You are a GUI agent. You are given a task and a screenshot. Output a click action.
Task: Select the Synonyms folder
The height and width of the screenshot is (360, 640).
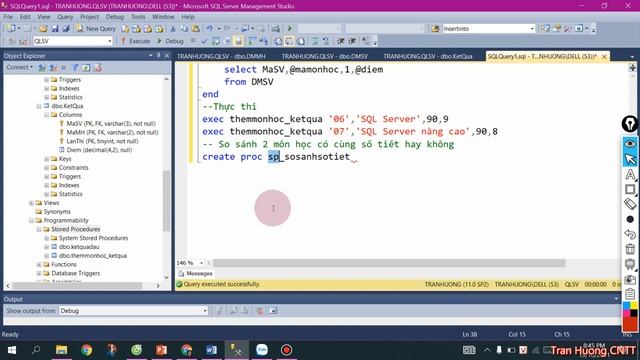click(57, 211)
